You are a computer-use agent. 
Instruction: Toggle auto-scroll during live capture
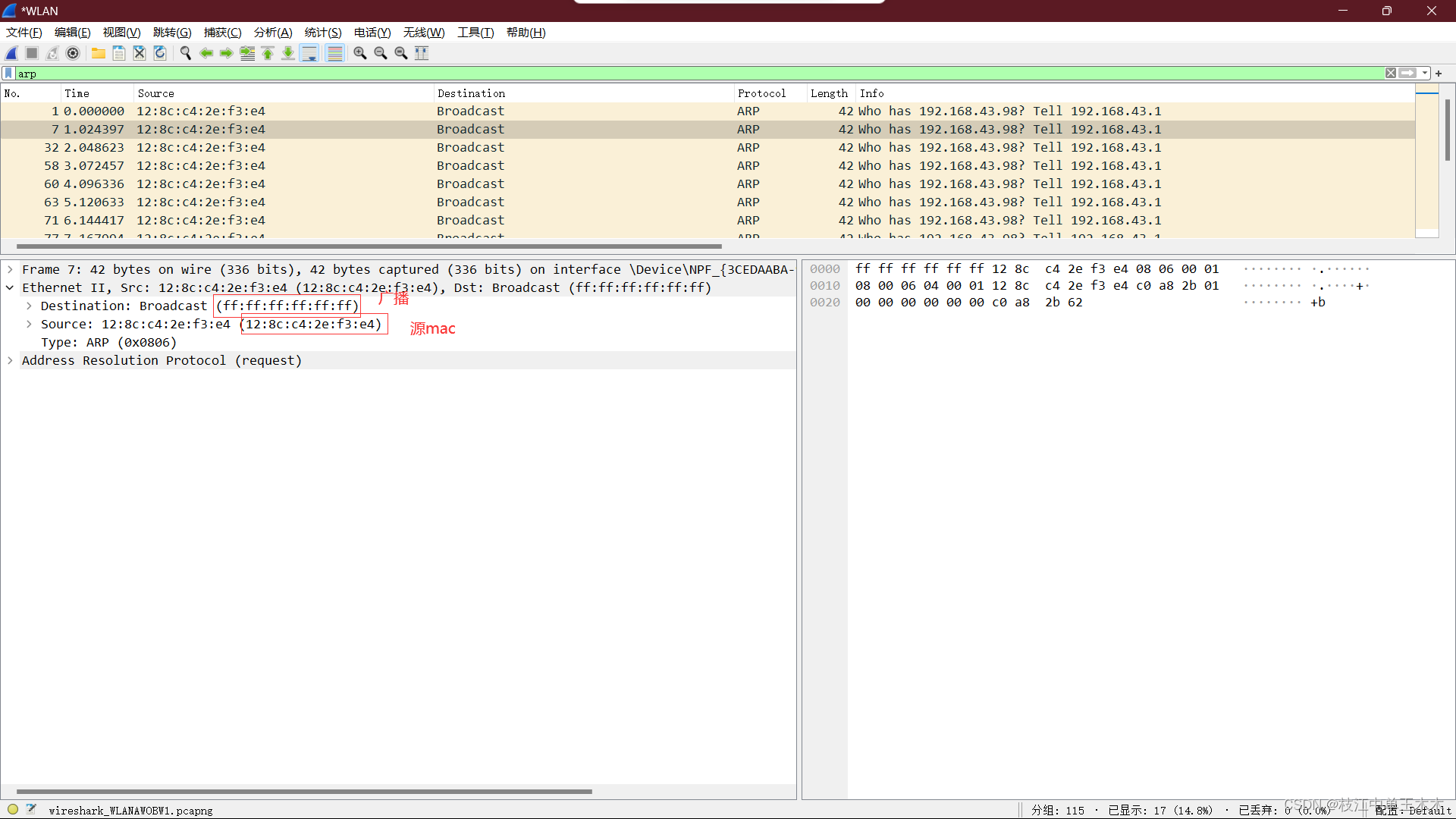click(309, 53)
